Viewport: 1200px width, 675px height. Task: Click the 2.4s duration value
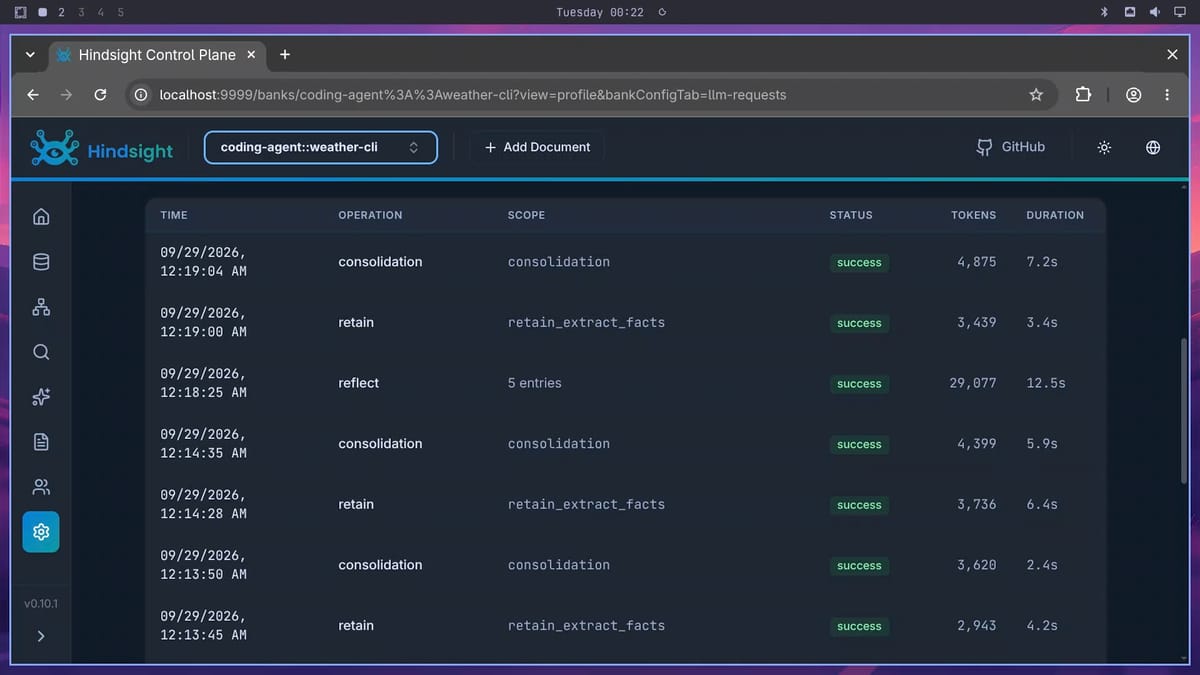coord(1042,565)
